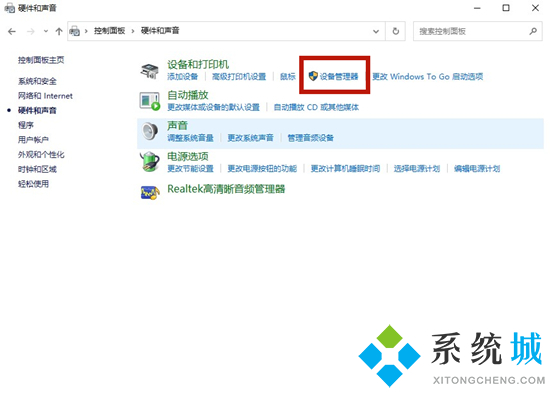Maximize the 硬件和声音 window
This screenshot has width=550, height=398.
point(506,8)
